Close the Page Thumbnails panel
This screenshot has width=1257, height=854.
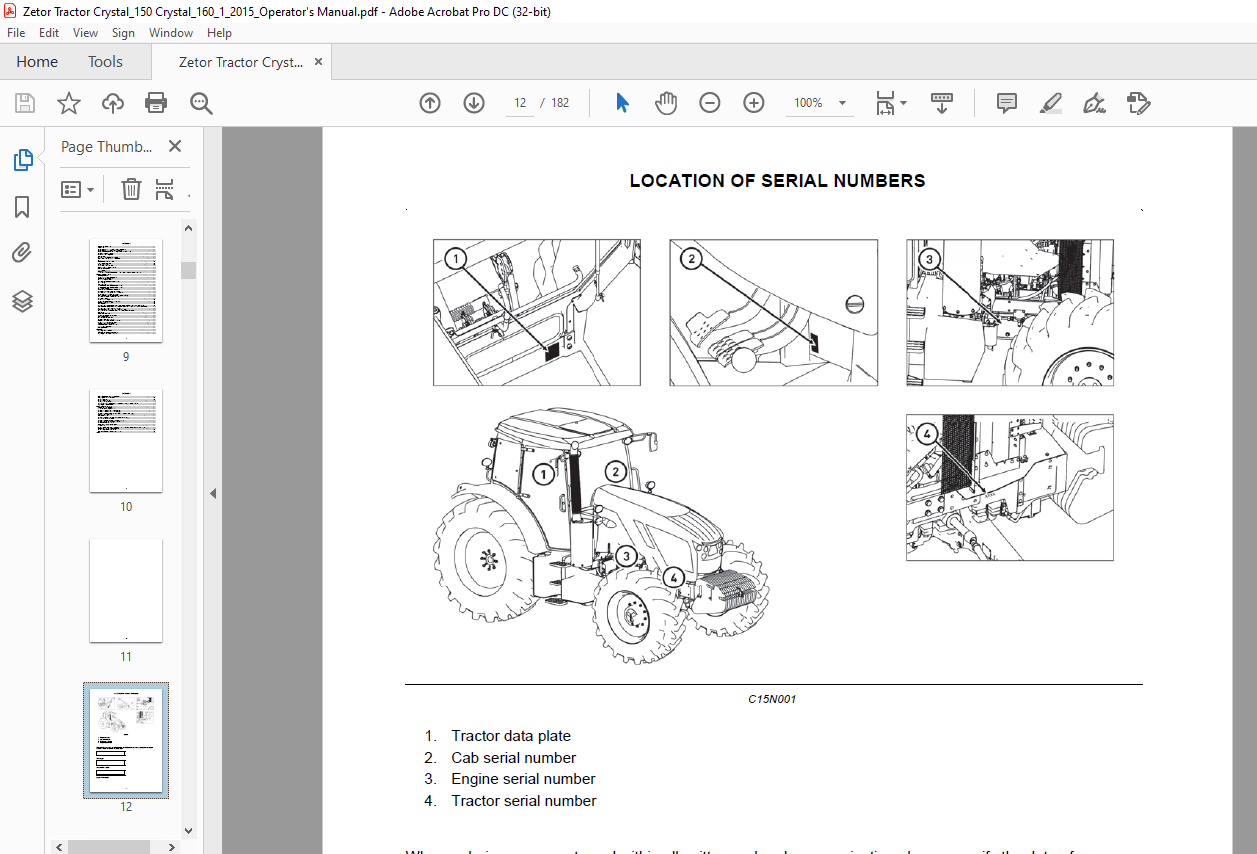click(175, 146)
